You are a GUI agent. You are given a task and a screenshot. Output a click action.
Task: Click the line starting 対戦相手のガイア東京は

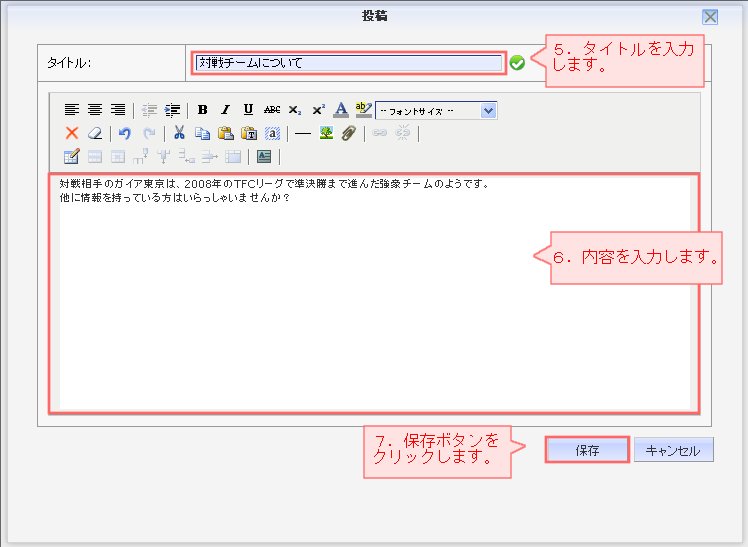pos(275,184)
